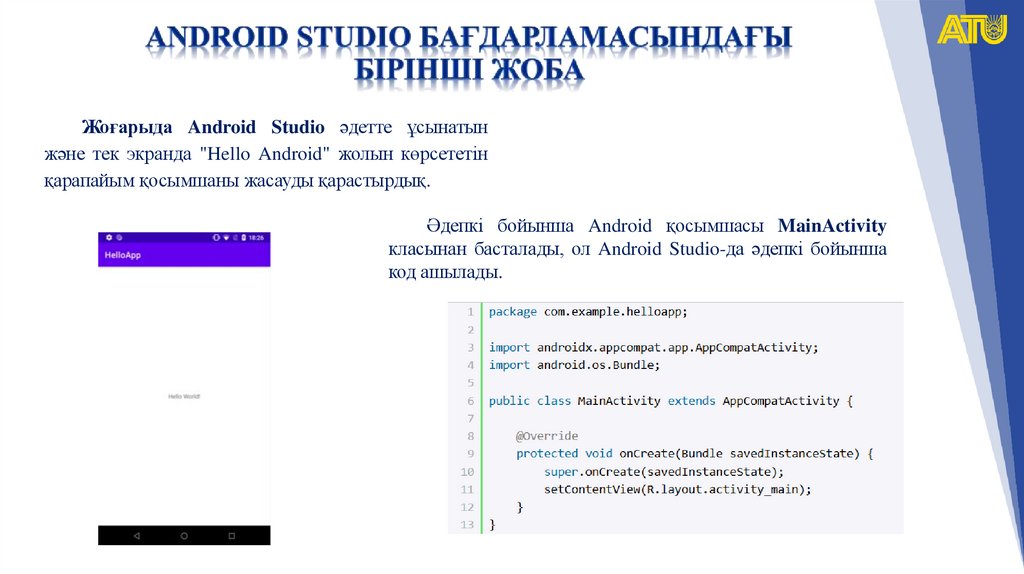Click the import android.os.Bundle line
This screenshot has width=1024, height=574.
tap(574, 365)
